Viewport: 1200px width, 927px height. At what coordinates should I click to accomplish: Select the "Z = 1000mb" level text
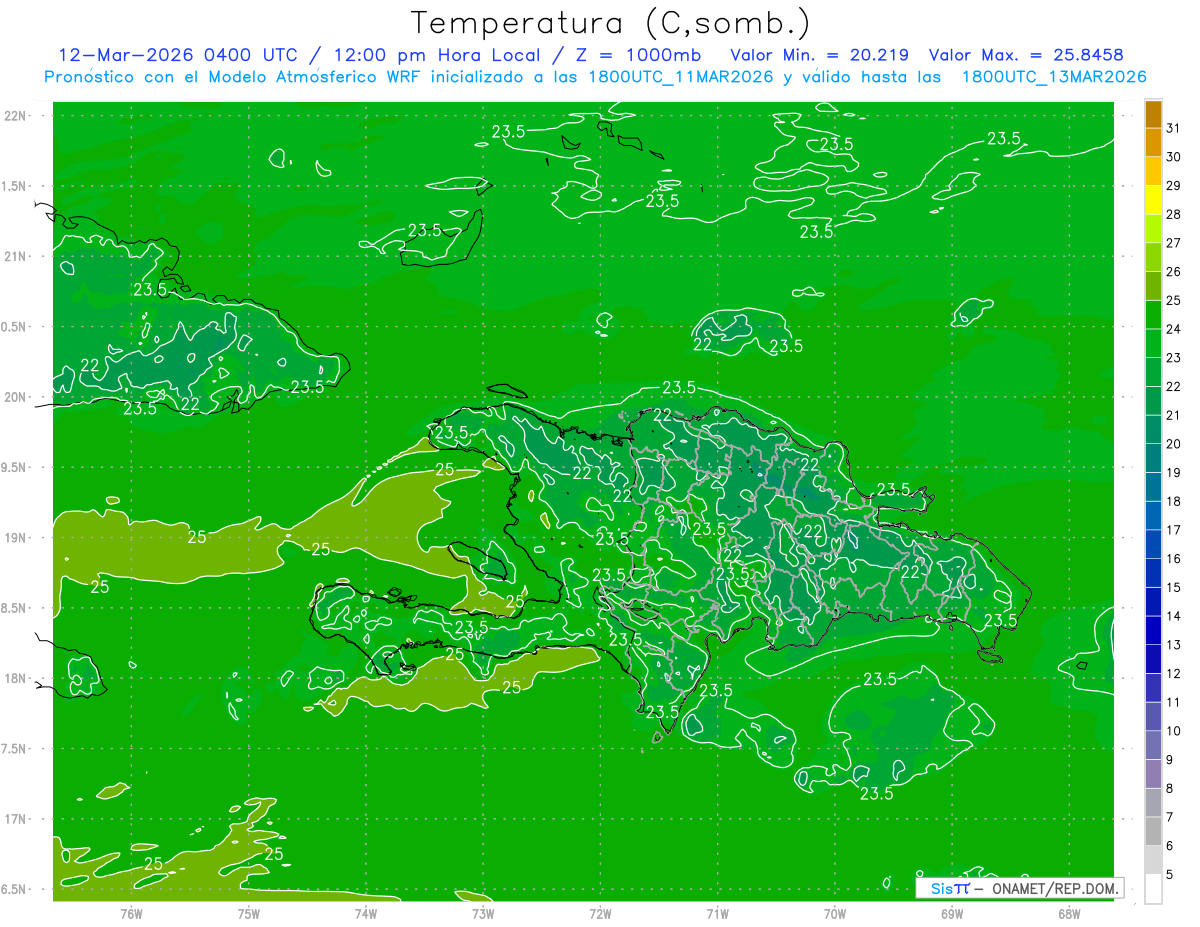638,55
